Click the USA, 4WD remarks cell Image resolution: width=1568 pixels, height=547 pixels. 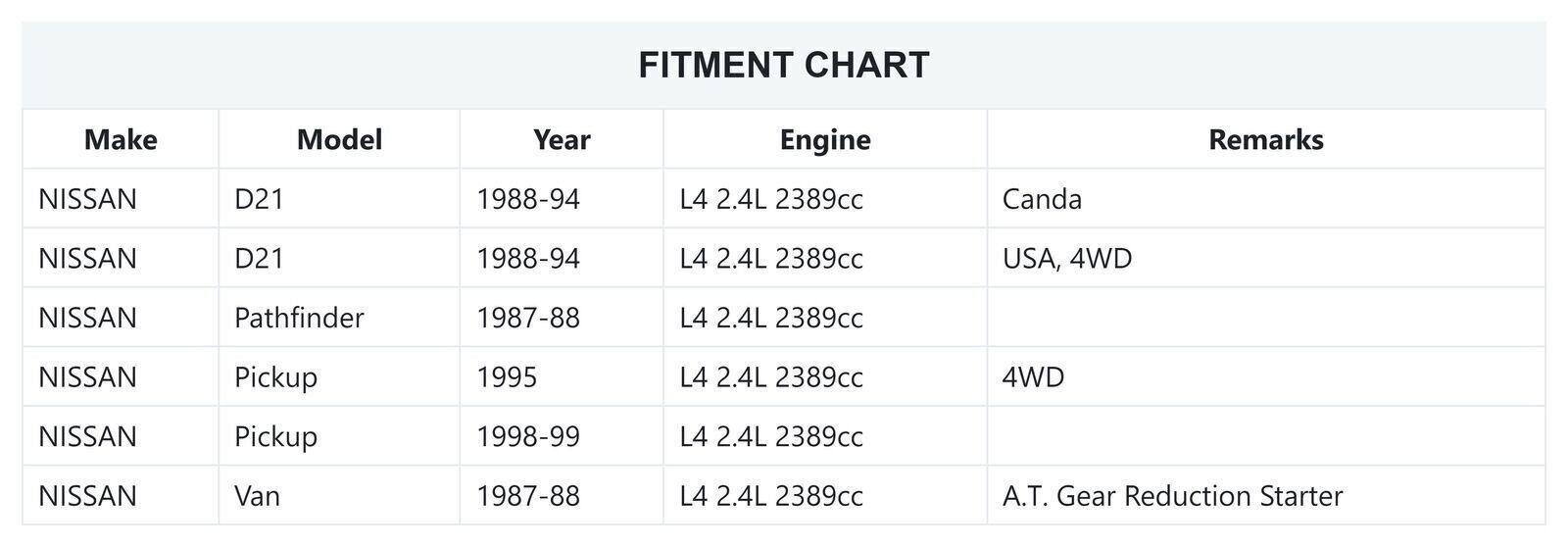(x=1067, y=259)
